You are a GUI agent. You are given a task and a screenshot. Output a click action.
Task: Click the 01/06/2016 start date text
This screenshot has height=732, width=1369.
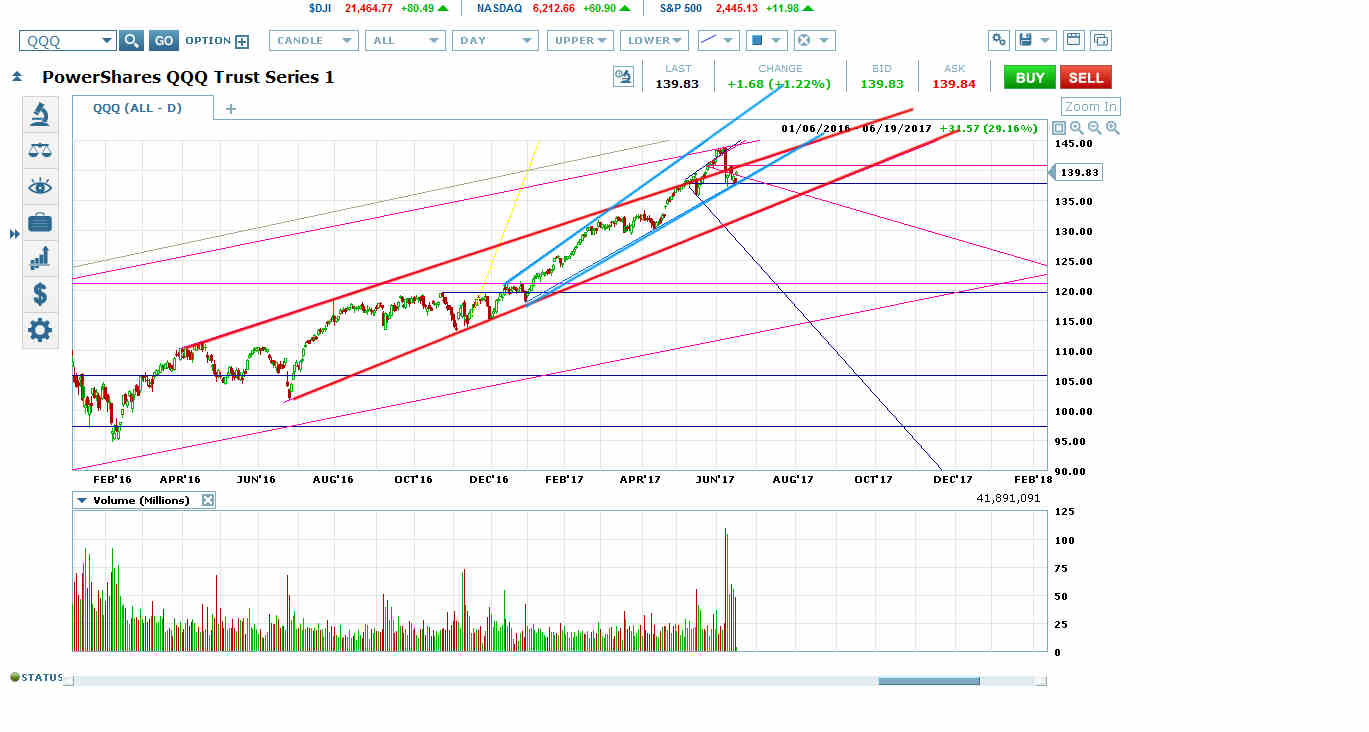(x=816, y=128)
